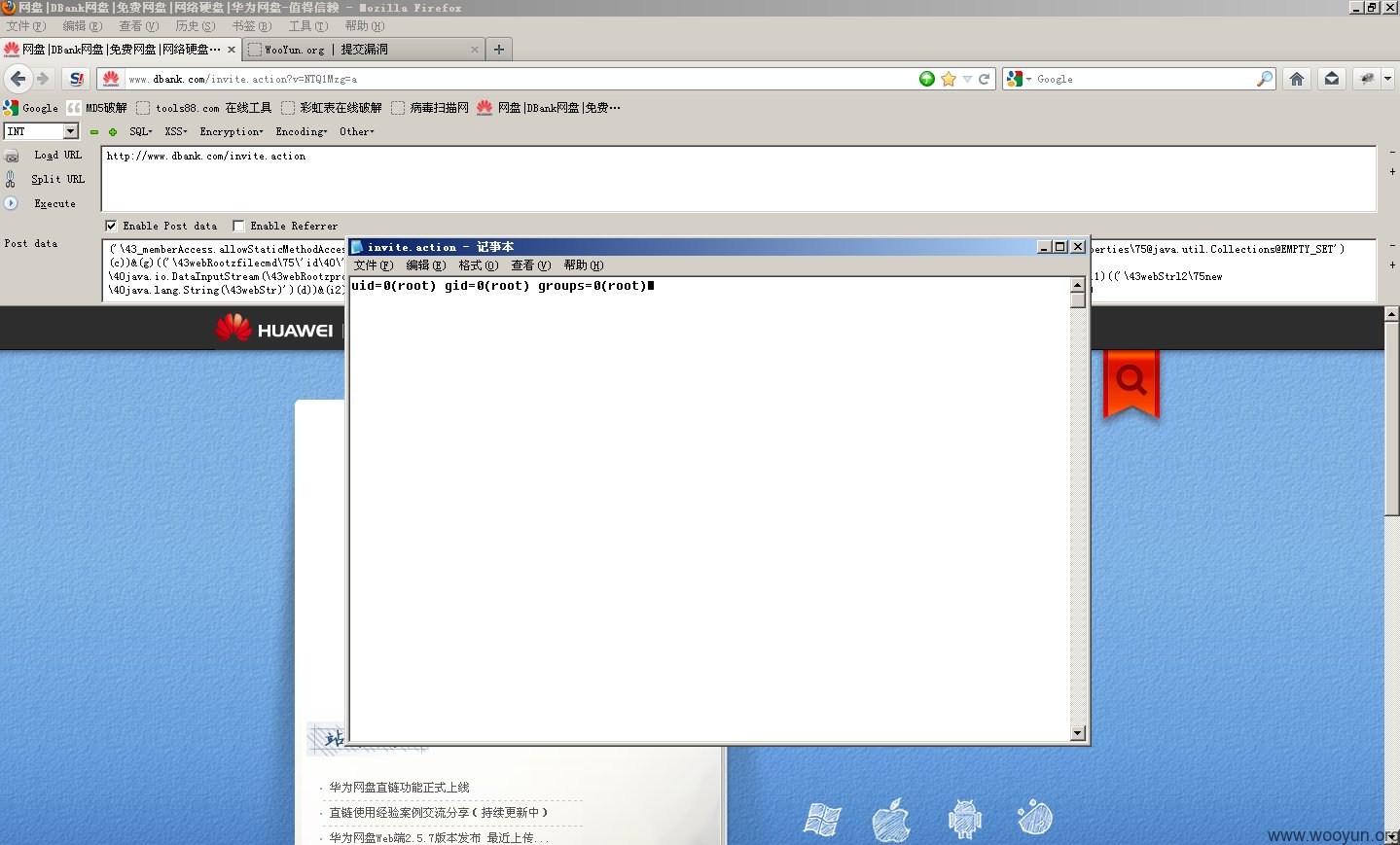Open Notepad 查看 menu

530,265
